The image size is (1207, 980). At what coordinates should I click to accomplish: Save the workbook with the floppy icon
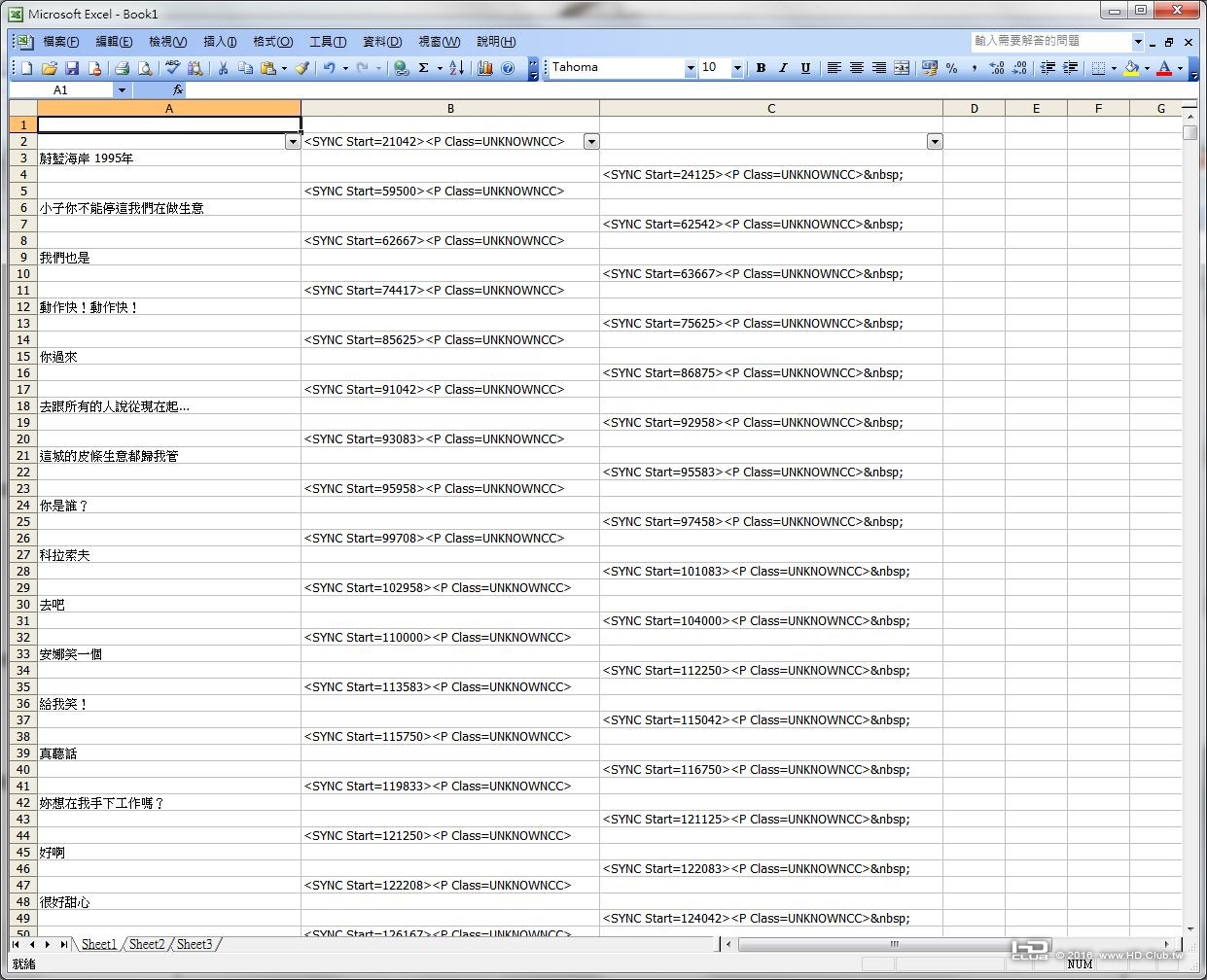[x=71, y=68]
